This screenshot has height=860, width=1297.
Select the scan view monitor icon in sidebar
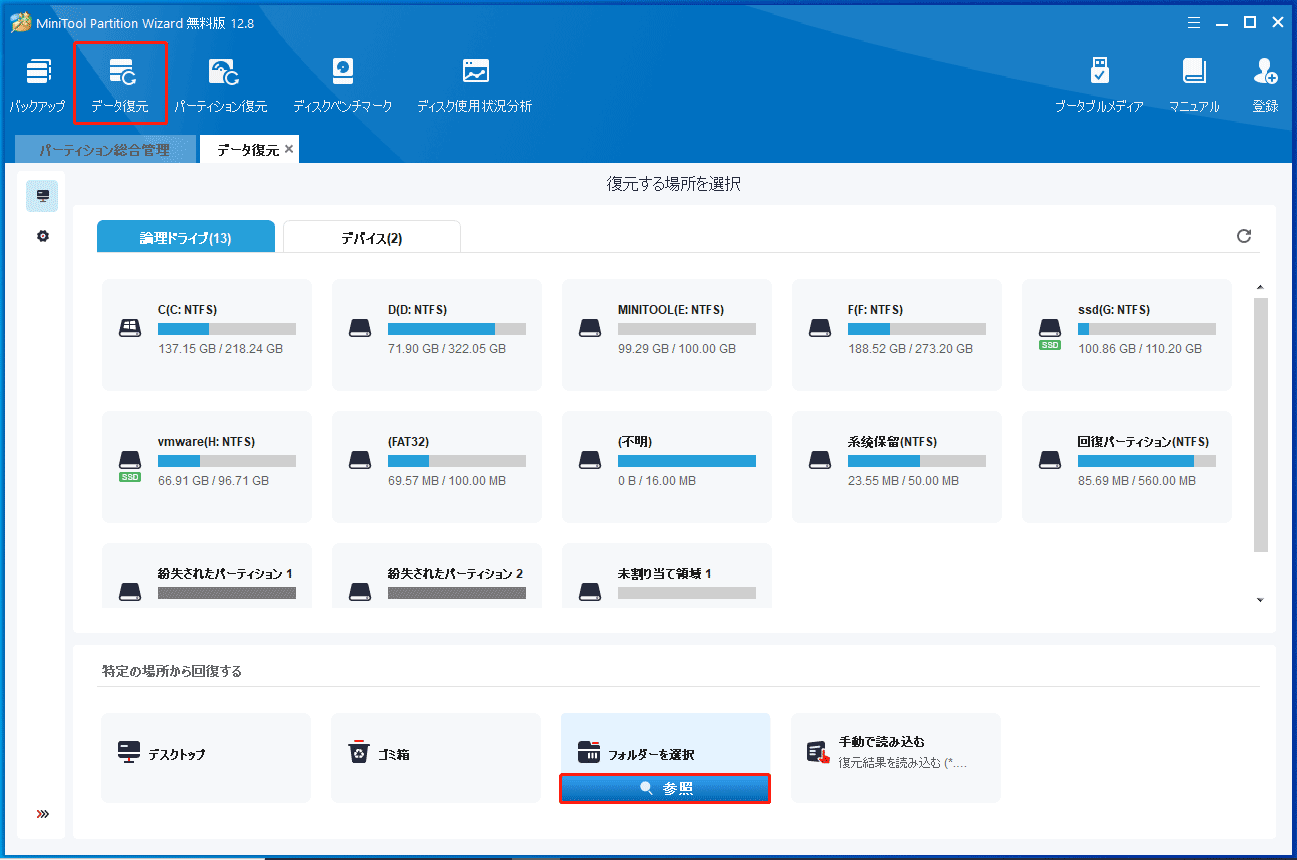pyautogui.click(x=42, y=196)
